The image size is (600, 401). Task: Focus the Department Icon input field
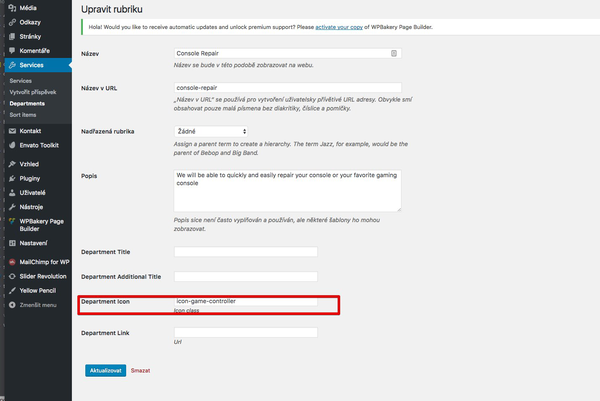pyautogui.click(x=246, y=301)
